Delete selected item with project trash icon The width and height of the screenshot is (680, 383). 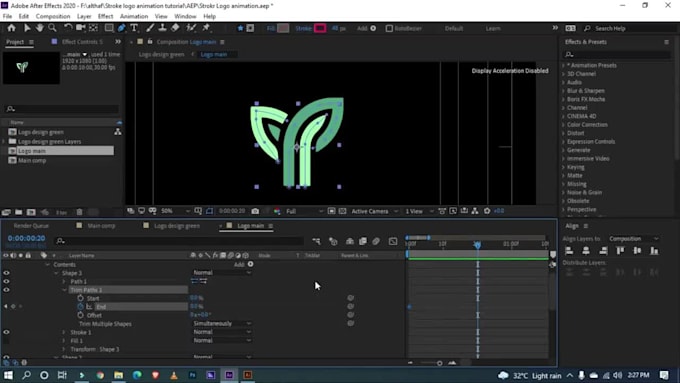[x=79, y=212]
